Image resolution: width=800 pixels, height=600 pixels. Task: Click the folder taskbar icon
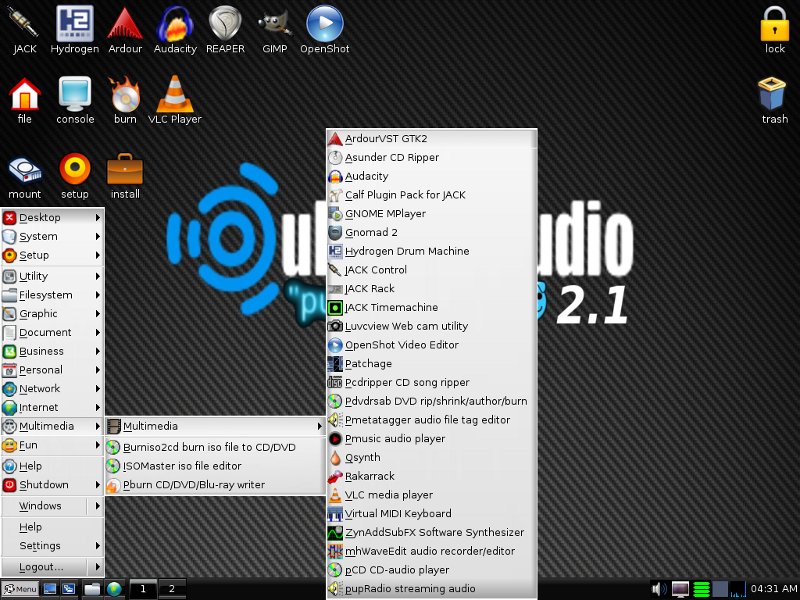click(92, 589)
